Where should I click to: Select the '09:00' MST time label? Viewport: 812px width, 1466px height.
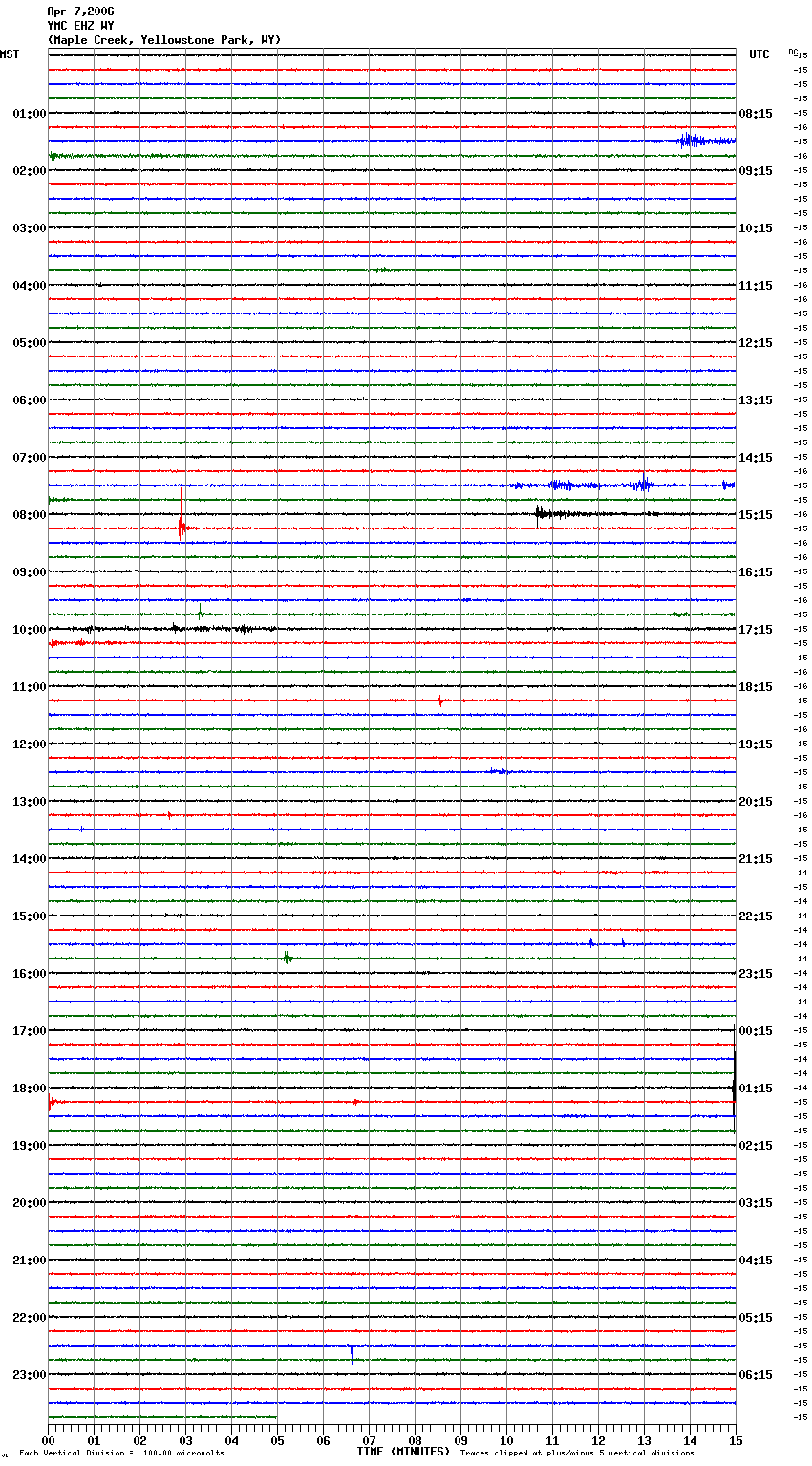pos(30,572)
